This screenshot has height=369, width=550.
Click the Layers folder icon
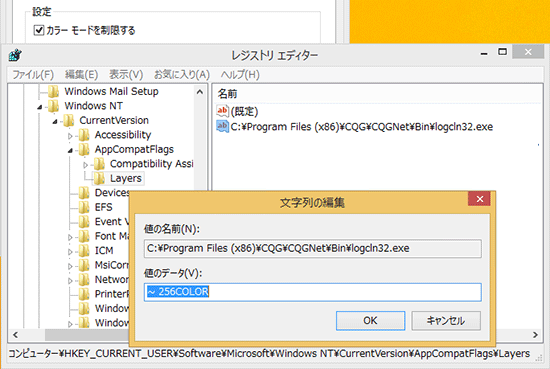tap(99, 179)
